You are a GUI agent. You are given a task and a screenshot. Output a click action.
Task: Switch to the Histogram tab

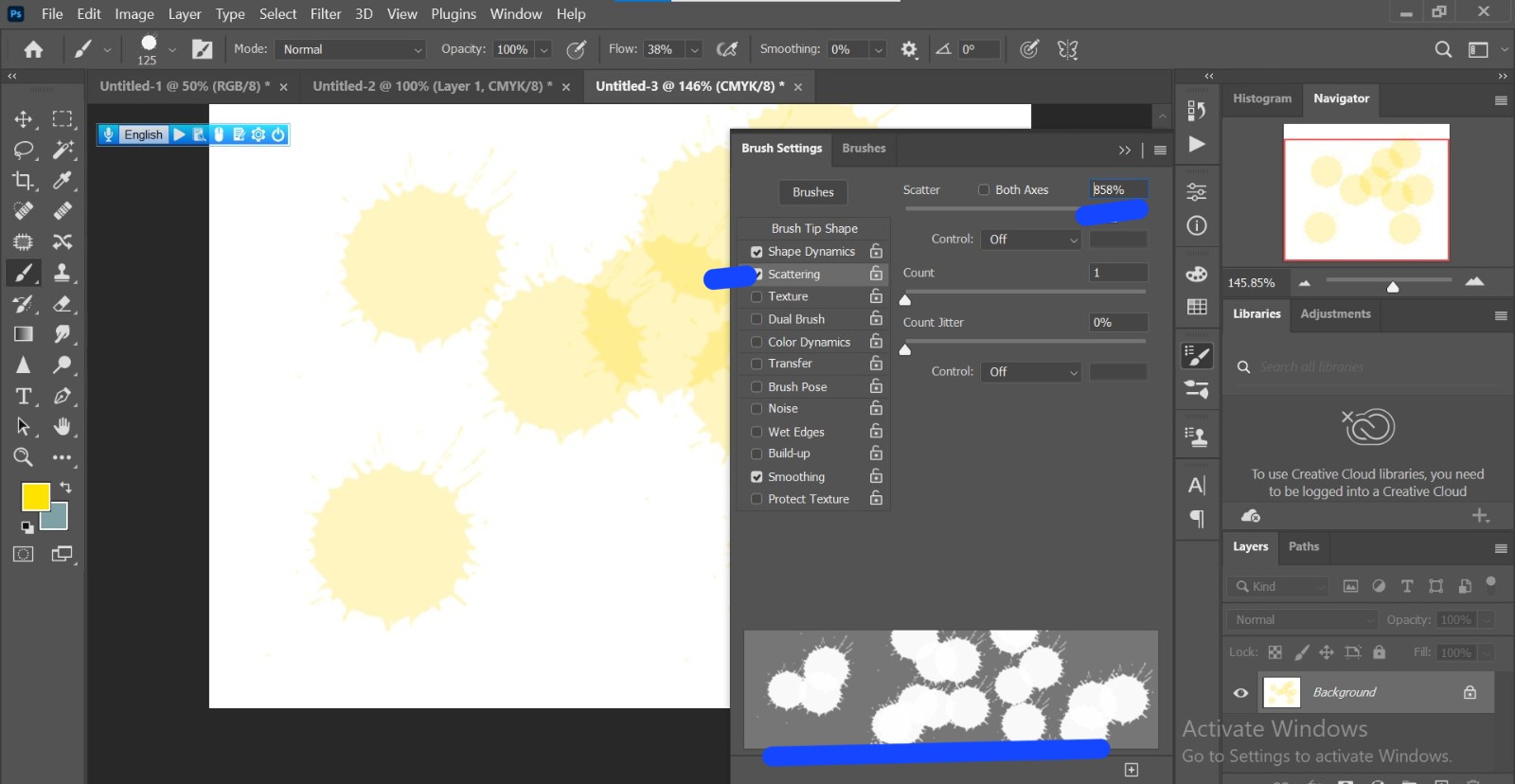click(1261, 98)
